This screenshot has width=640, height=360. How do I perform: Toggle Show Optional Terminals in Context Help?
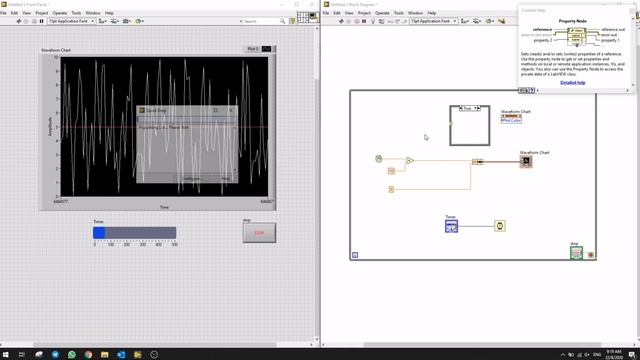(521, 91)
